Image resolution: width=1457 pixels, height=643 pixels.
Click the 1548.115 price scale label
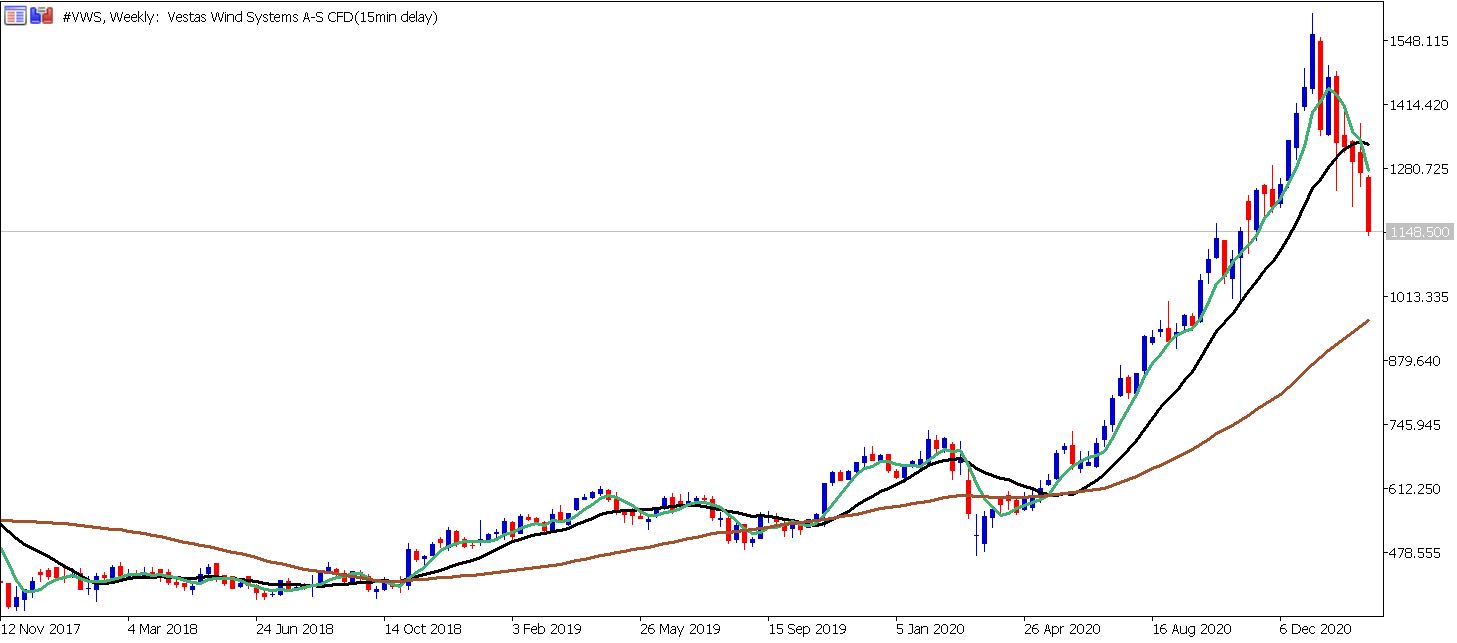1417,41
